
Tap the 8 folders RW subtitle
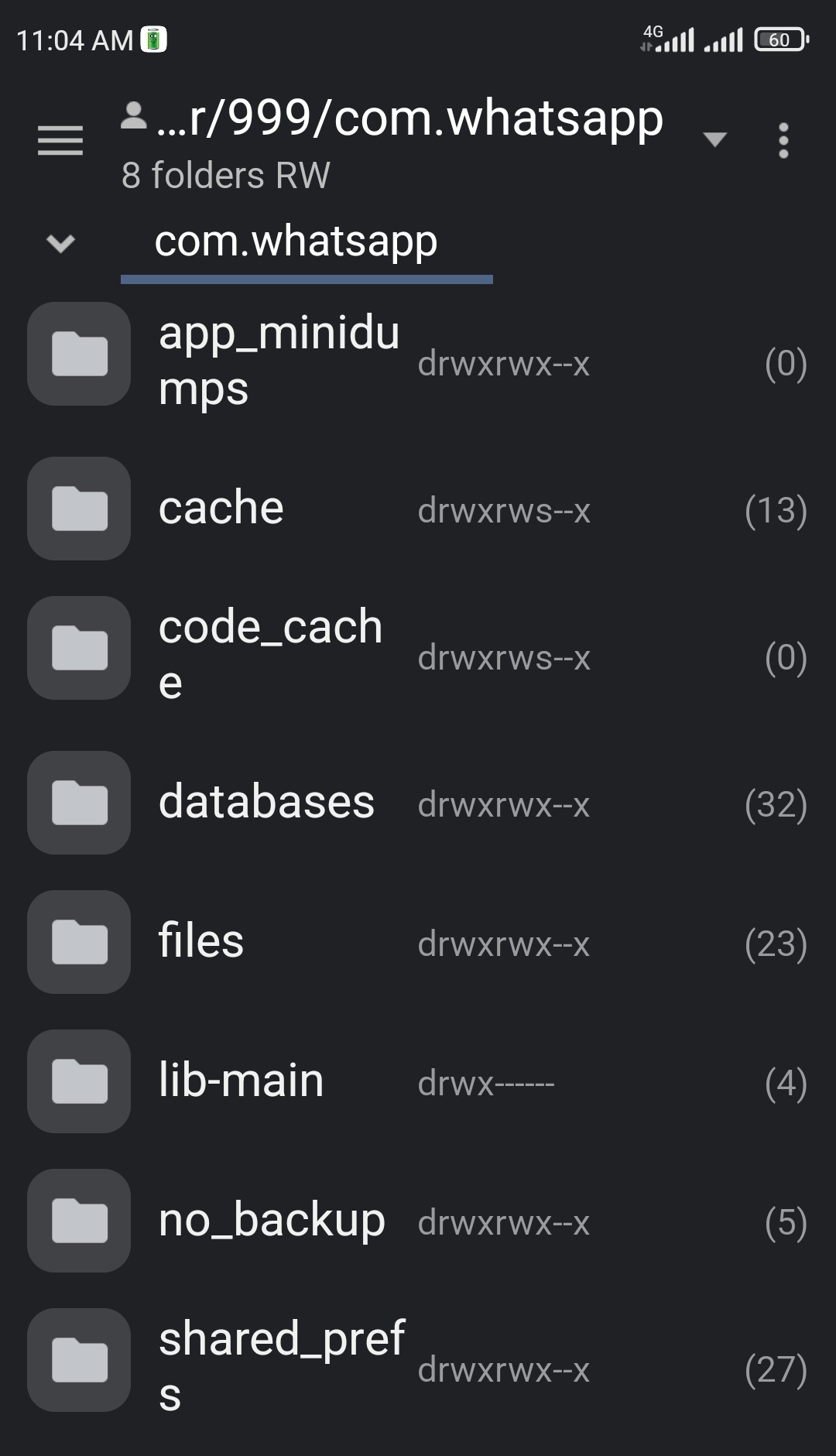(x=226, y=176)
